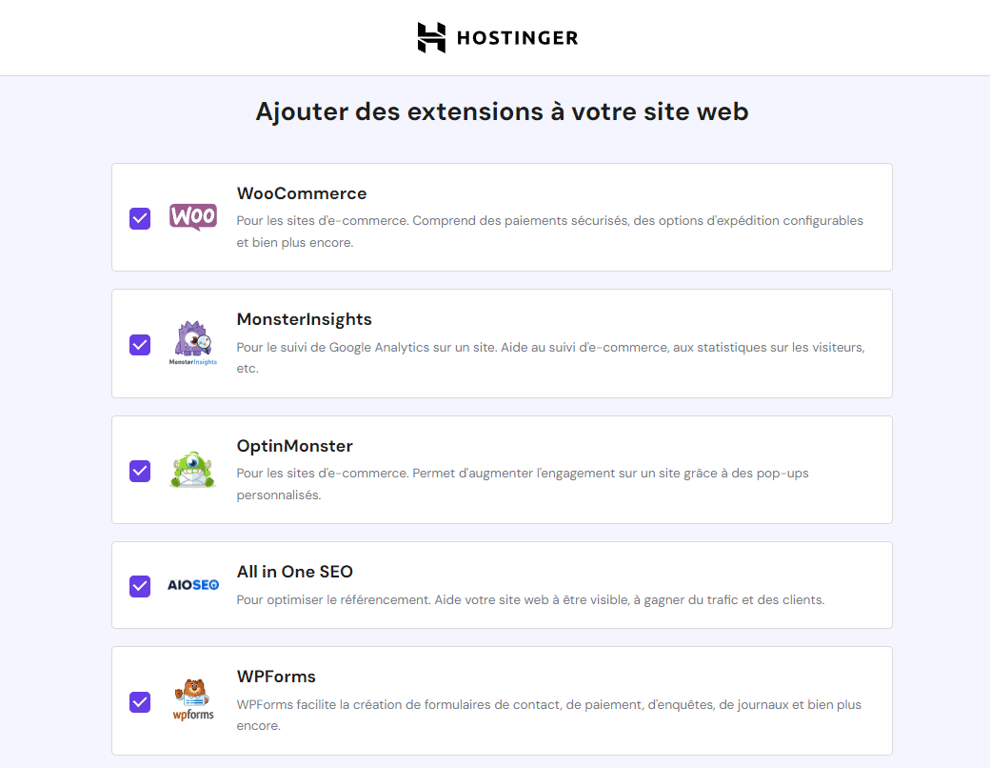Image resolution: width=990 pixels, height=768 pixels.
Task: Click the All in One SEO title
Action: point(295,571)
